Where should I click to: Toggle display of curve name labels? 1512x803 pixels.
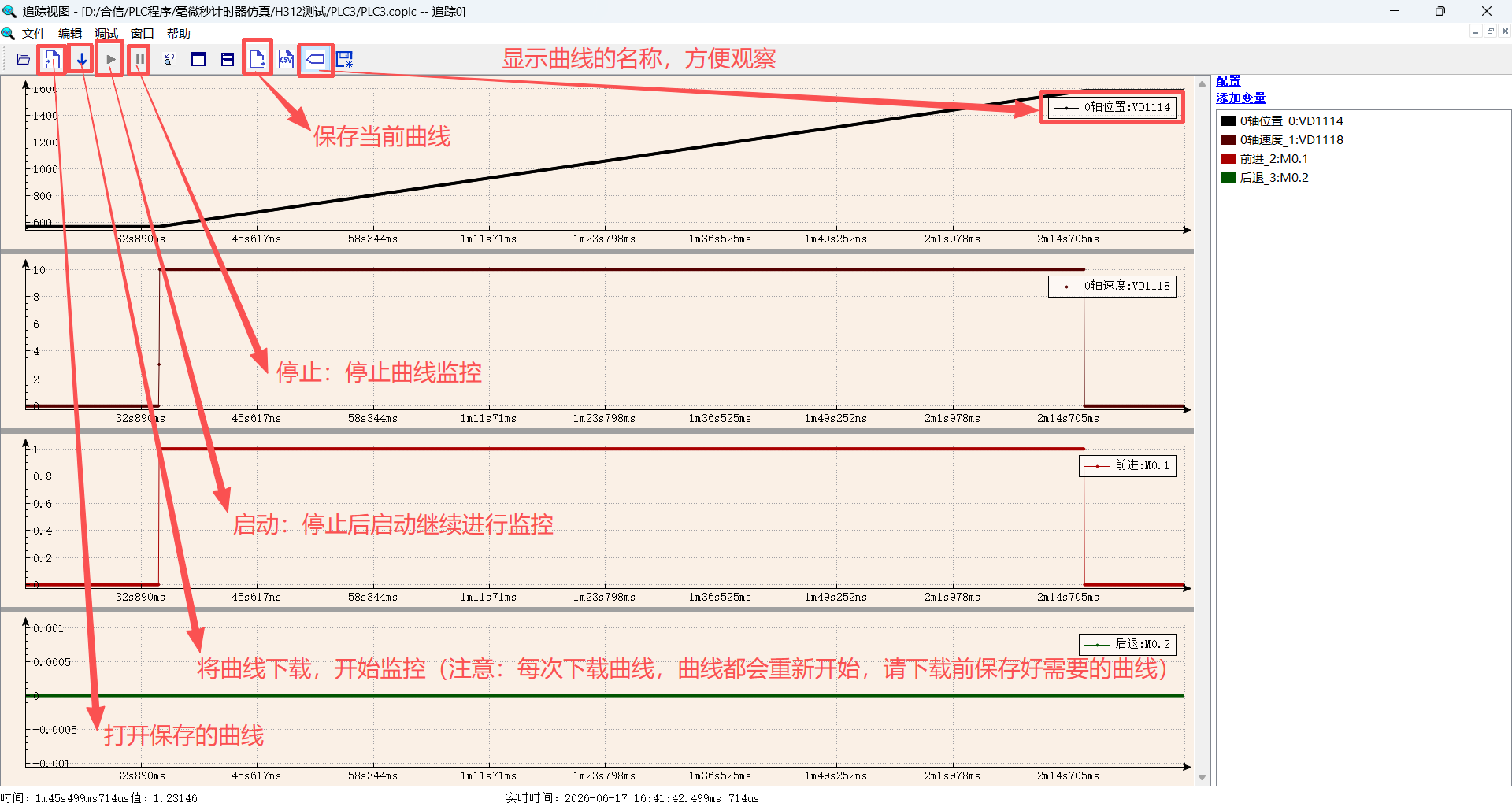coord(315,59)
